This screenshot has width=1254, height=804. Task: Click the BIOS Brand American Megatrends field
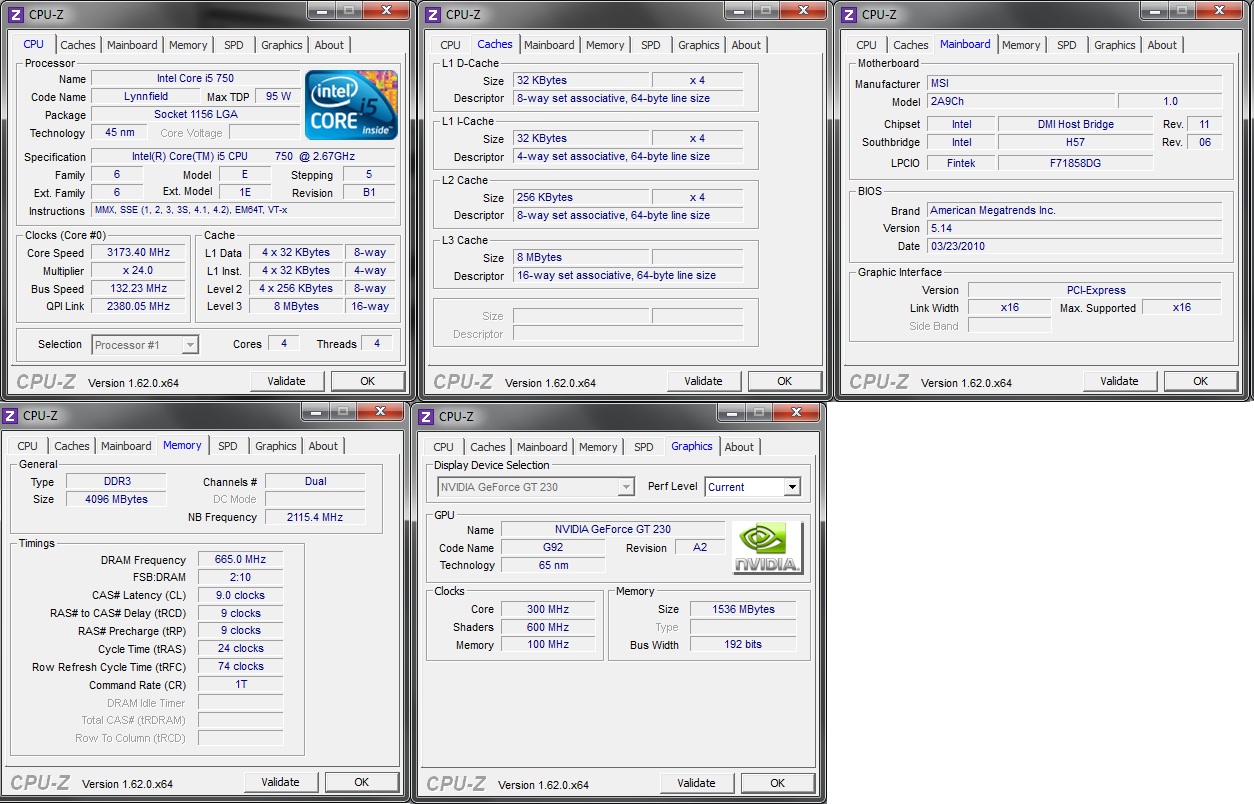click(x=1073, y=211)
